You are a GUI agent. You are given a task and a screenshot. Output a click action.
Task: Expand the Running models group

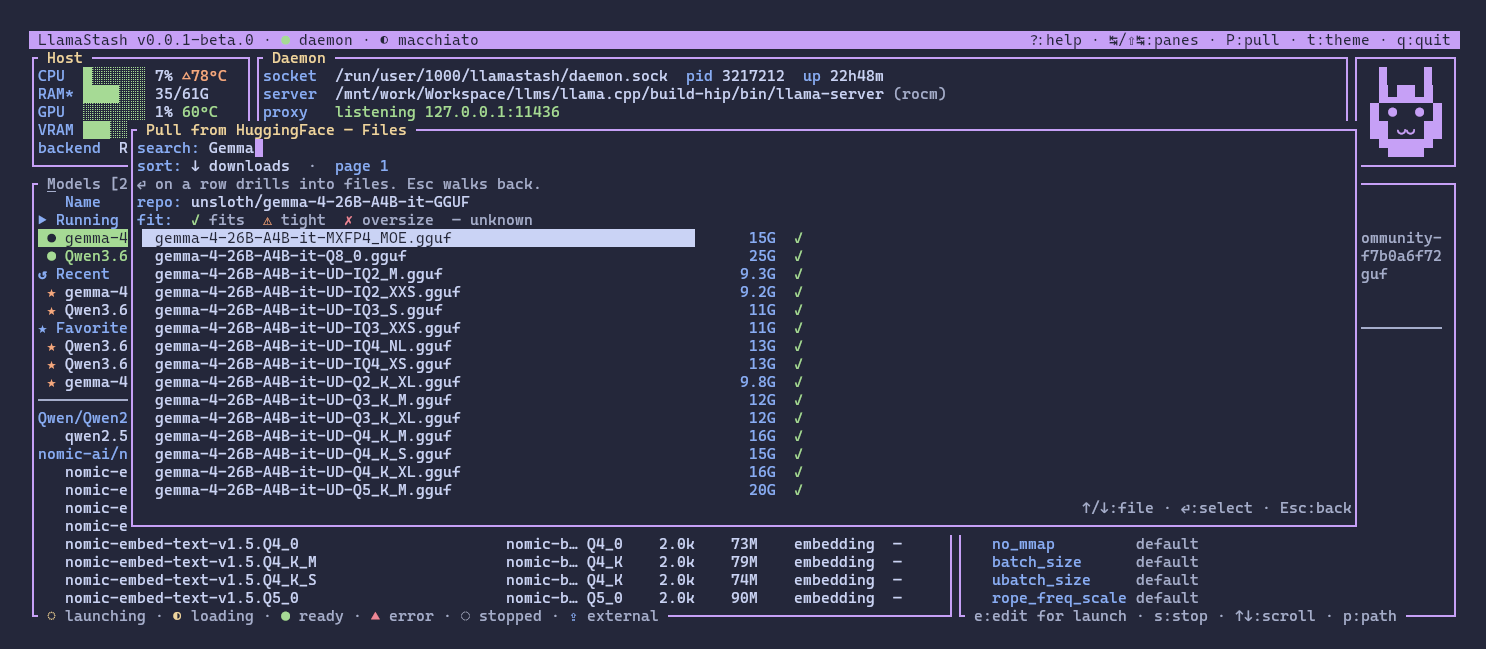coord(78,220)
